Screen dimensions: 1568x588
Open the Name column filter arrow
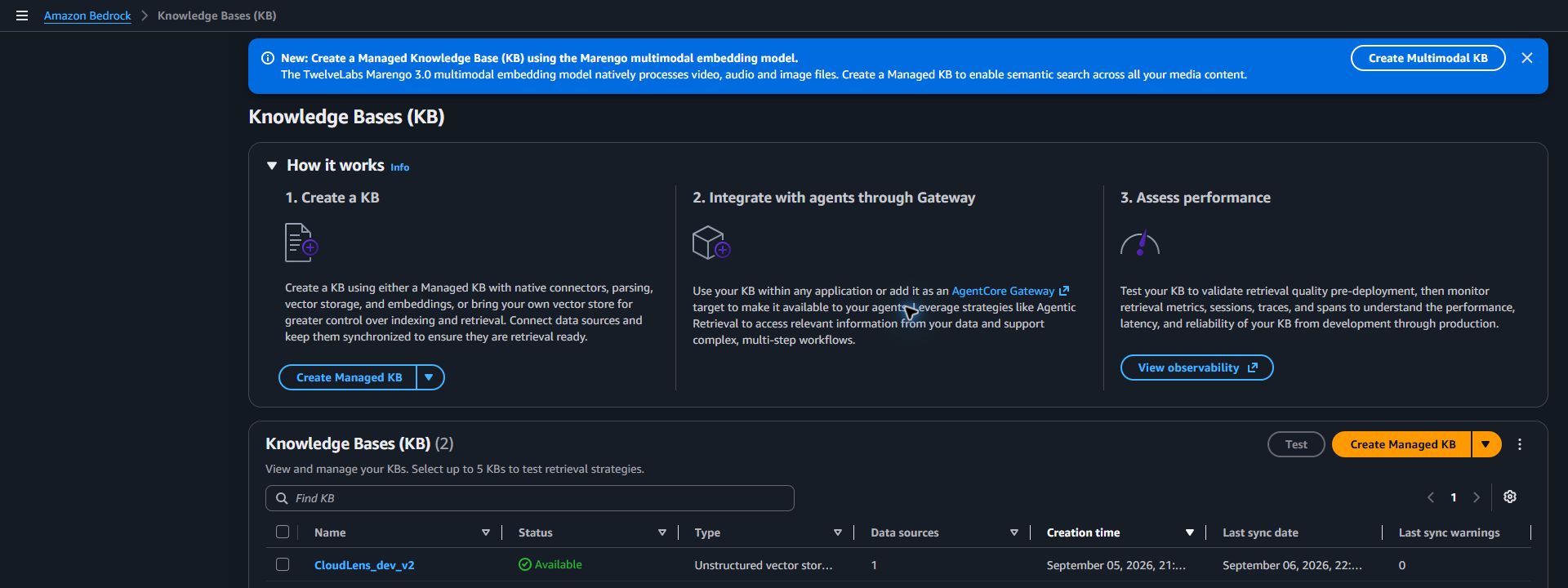pos(485,532)
